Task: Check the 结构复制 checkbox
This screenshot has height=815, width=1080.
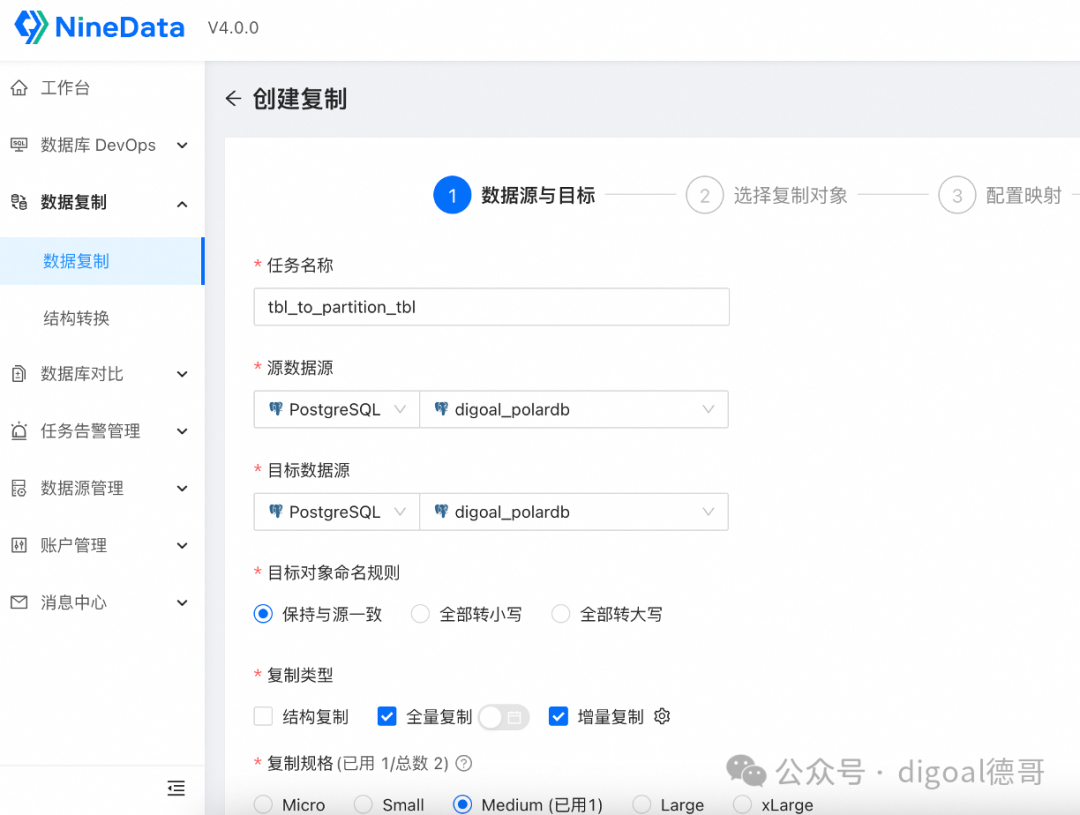Action: click(x=263, y=716)
